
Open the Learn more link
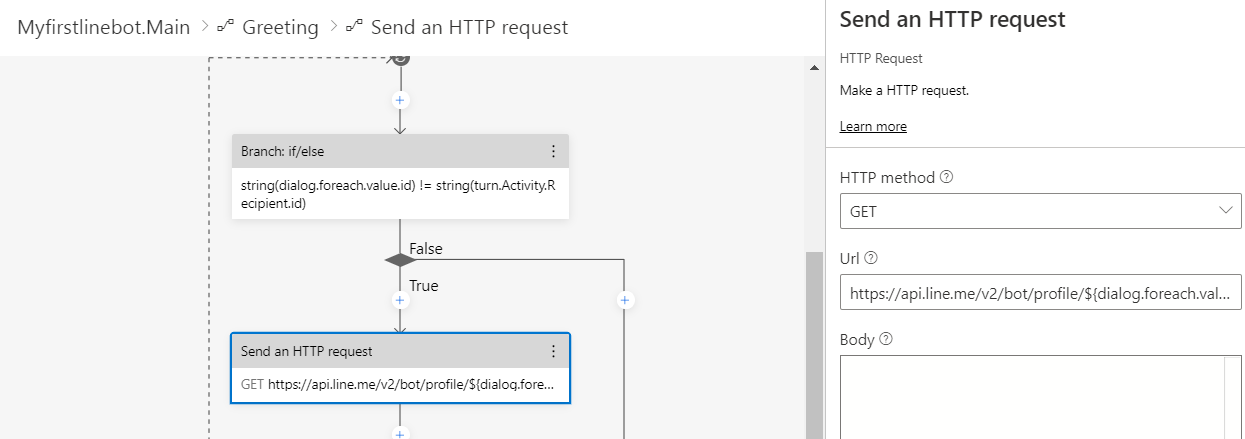873,126
